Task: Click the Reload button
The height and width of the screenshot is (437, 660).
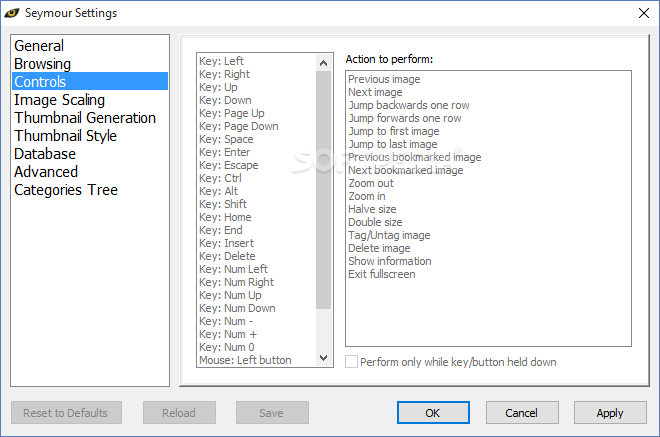Action: click(179, 413)
